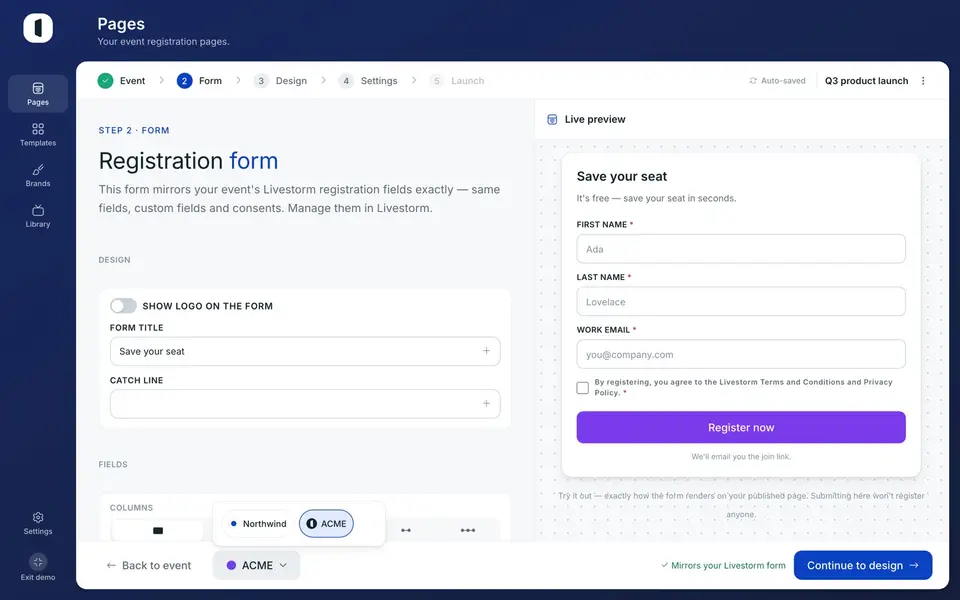Toggle Show logo on the form

coord(123,306)
